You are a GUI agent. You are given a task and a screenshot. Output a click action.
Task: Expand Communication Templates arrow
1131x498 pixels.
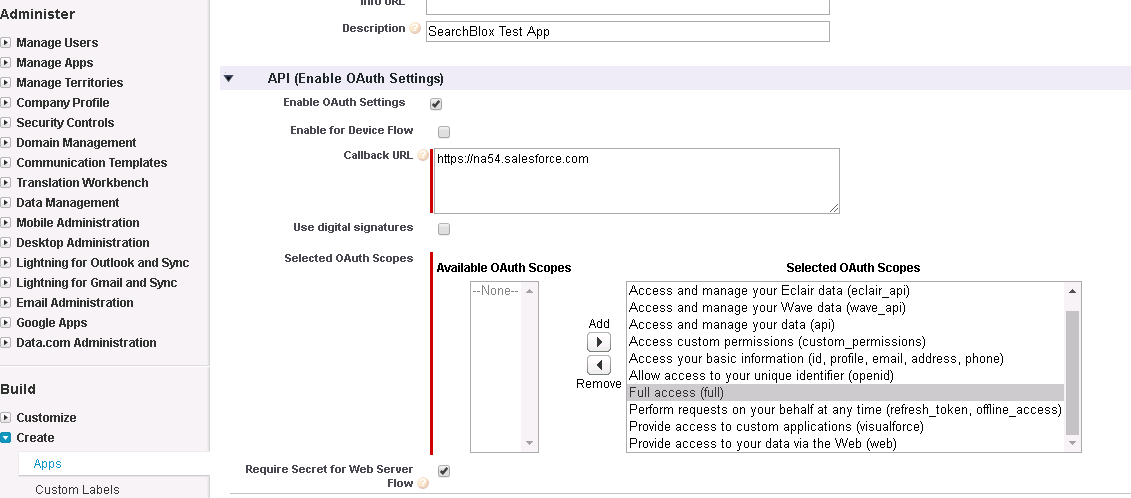tap(6, 162)
